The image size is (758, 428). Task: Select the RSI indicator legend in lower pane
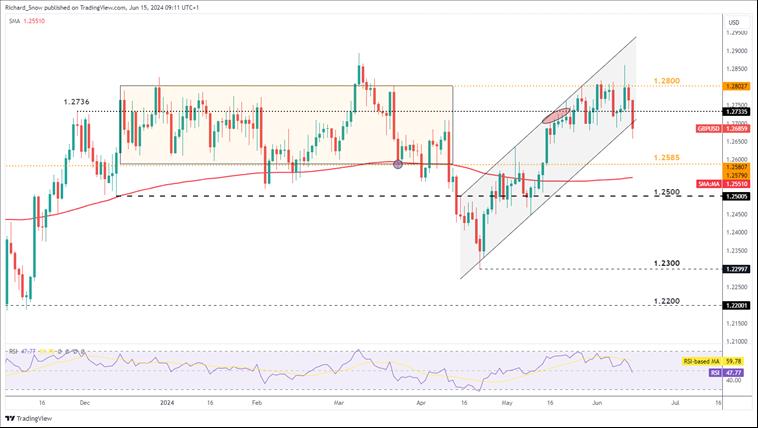tap(24, 352)
